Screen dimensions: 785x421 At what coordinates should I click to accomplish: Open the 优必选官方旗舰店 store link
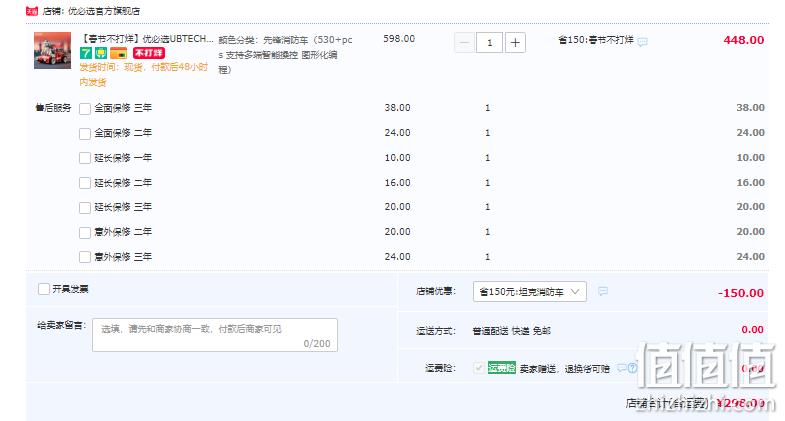coord(104,11)
